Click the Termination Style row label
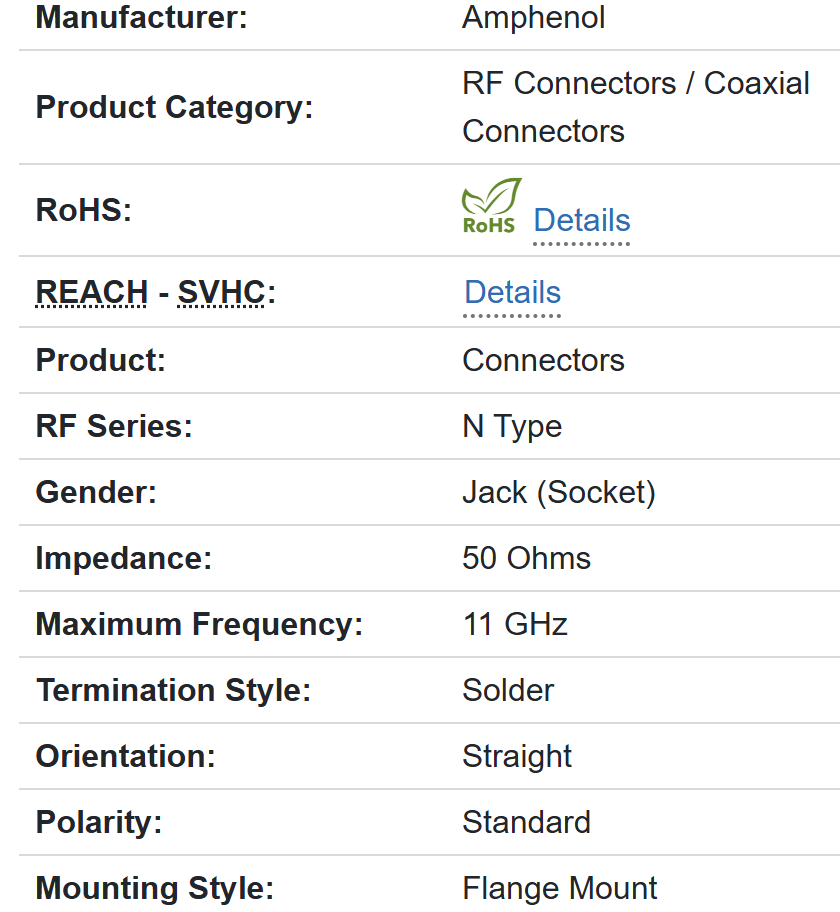Viewport: 840px width, 912px height. pos(173,690)
